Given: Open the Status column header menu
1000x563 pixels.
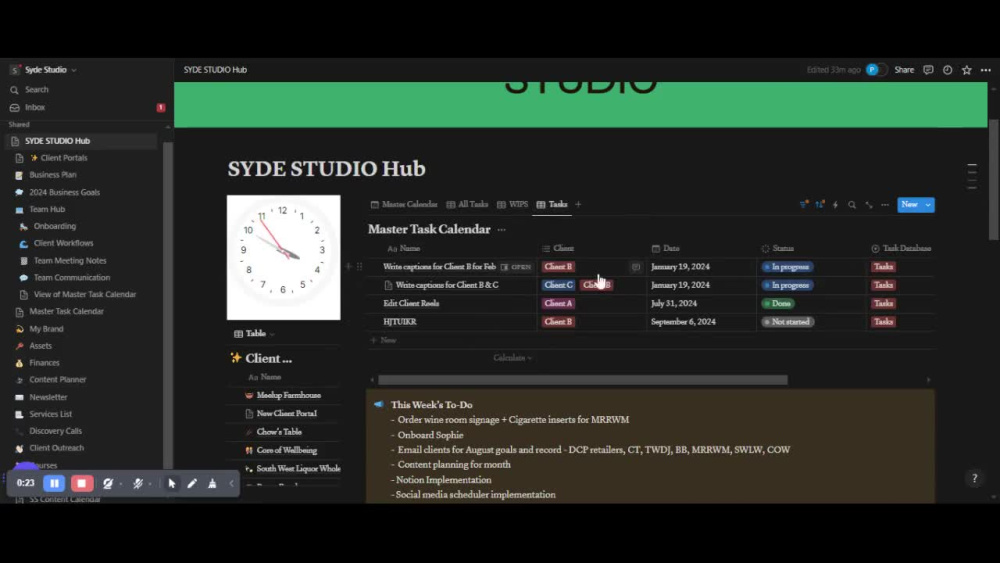Looking at the screenshot, I should pyautogui.click(x=778, y=249).
